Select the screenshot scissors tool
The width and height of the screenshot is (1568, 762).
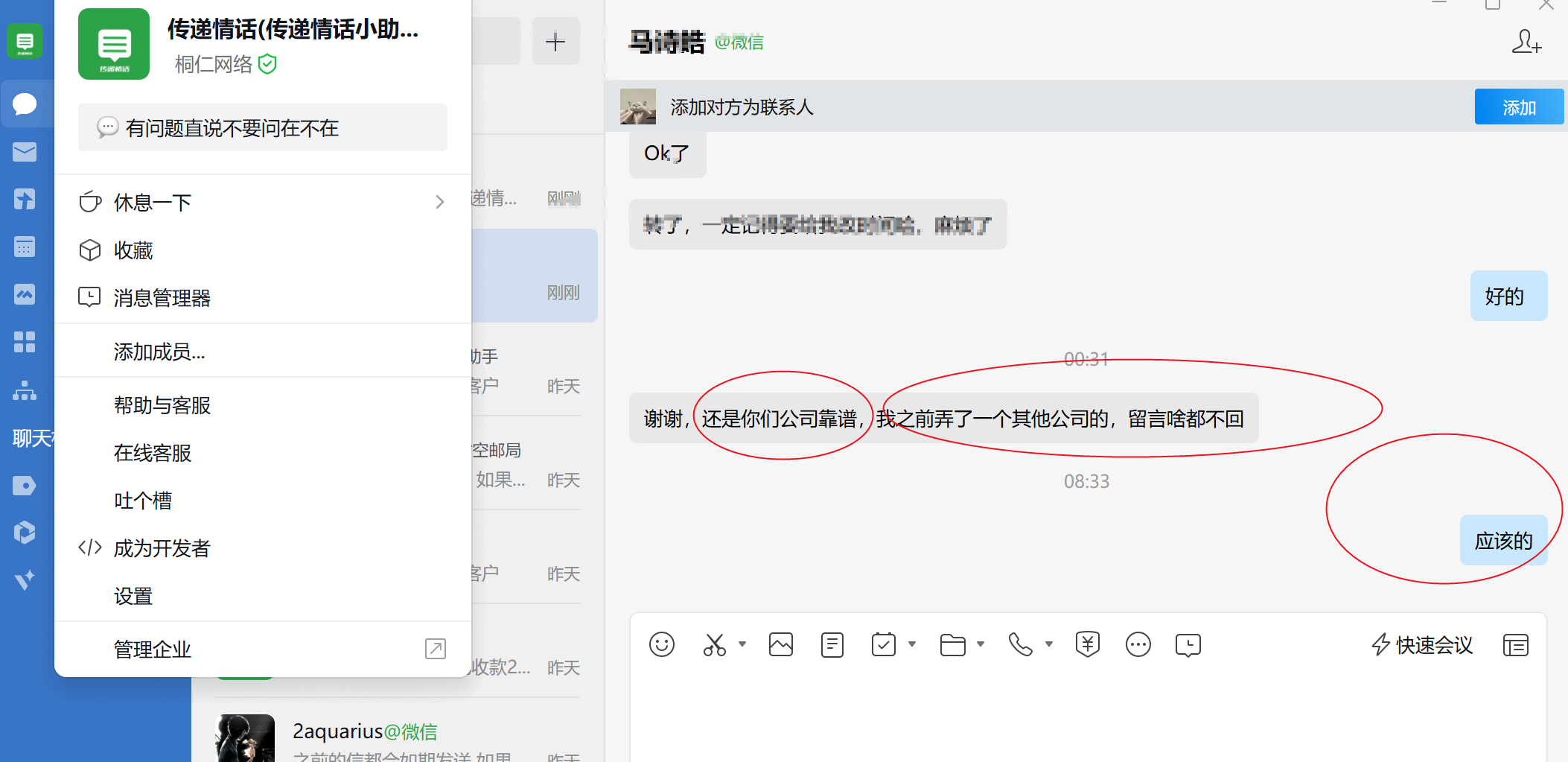click(x=714, y=644)
